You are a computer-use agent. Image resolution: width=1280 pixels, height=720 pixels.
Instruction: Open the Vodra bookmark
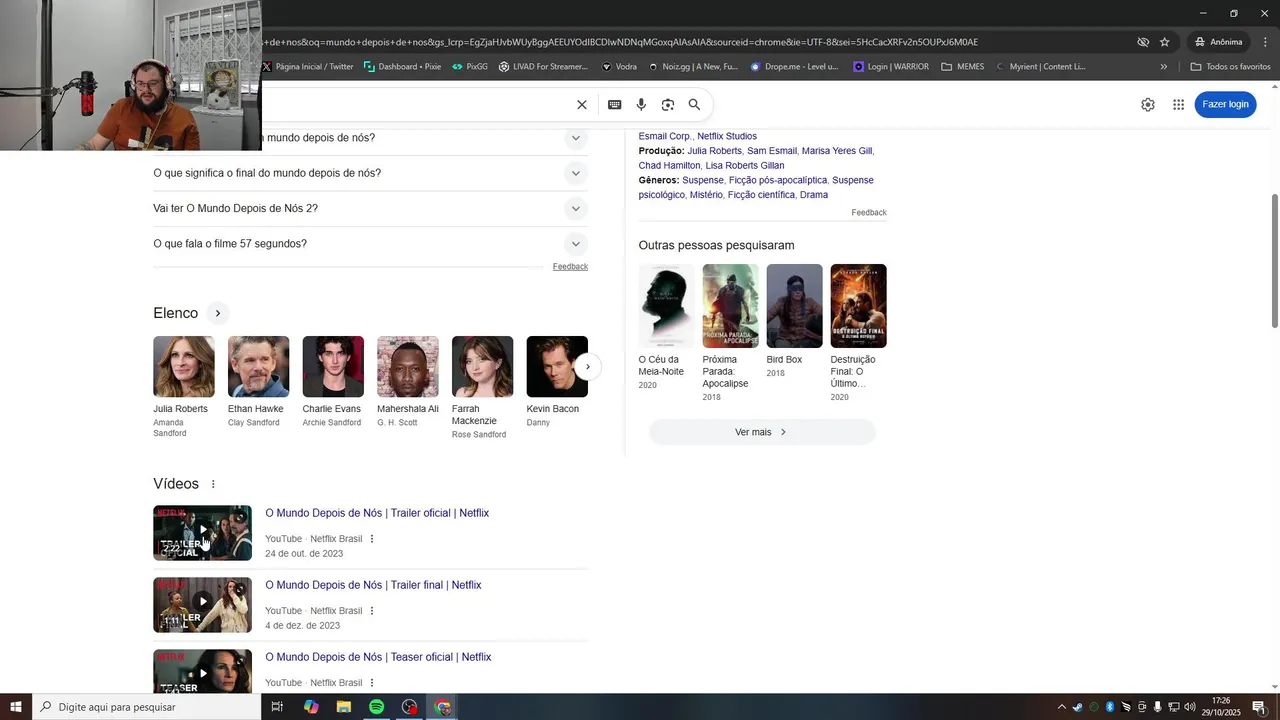tap(619, 67)
